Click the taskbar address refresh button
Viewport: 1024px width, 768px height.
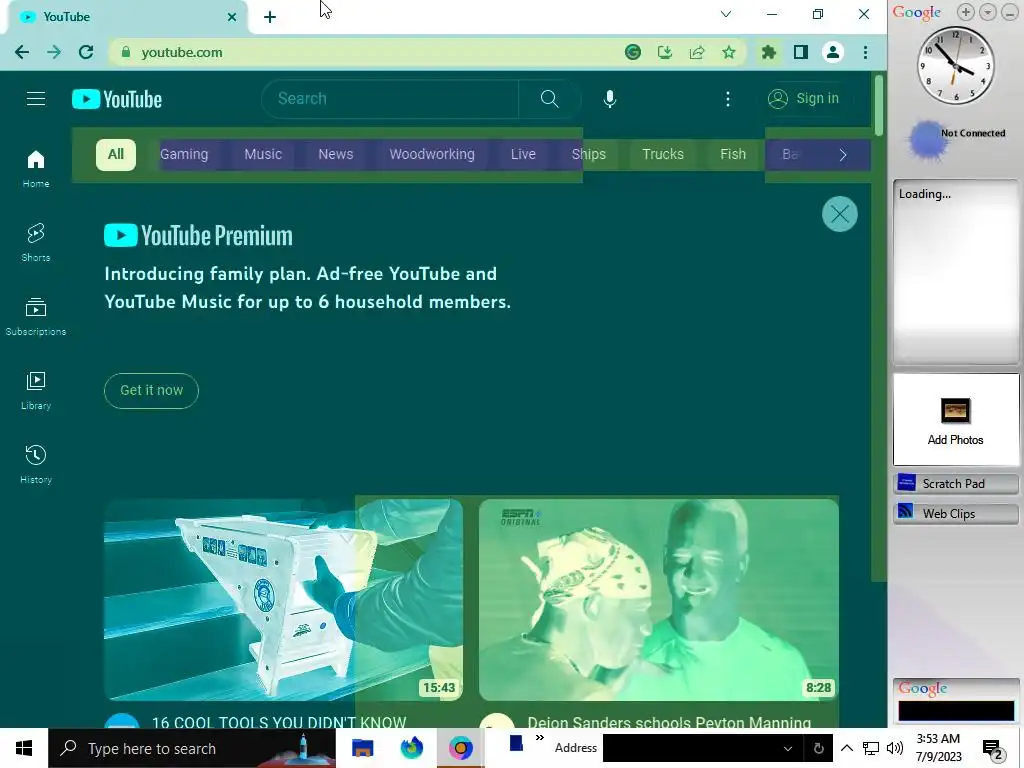[x=818, y=748]
